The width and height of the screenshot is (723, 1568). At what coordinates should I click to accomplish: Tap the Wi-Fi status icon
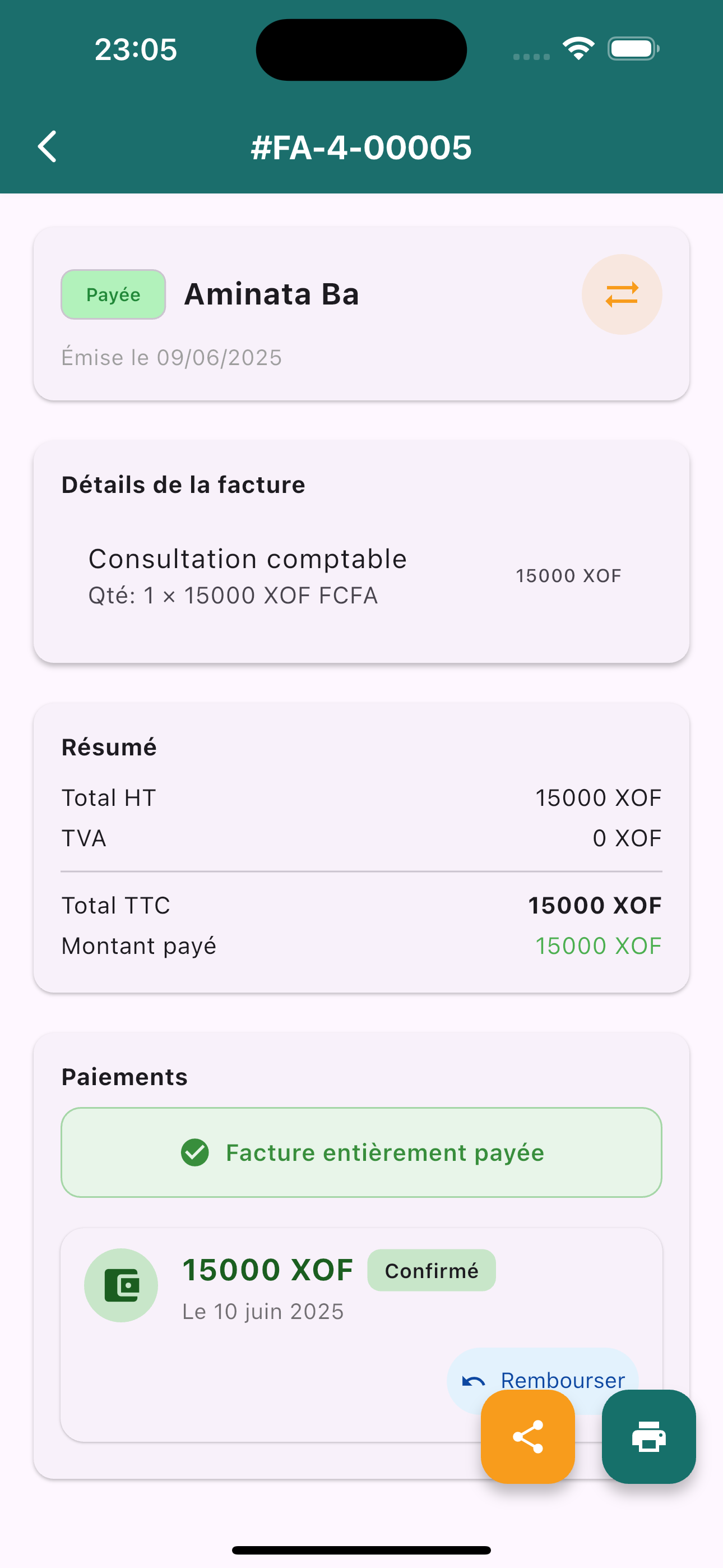pyautogui.click(x=577, y=49)
